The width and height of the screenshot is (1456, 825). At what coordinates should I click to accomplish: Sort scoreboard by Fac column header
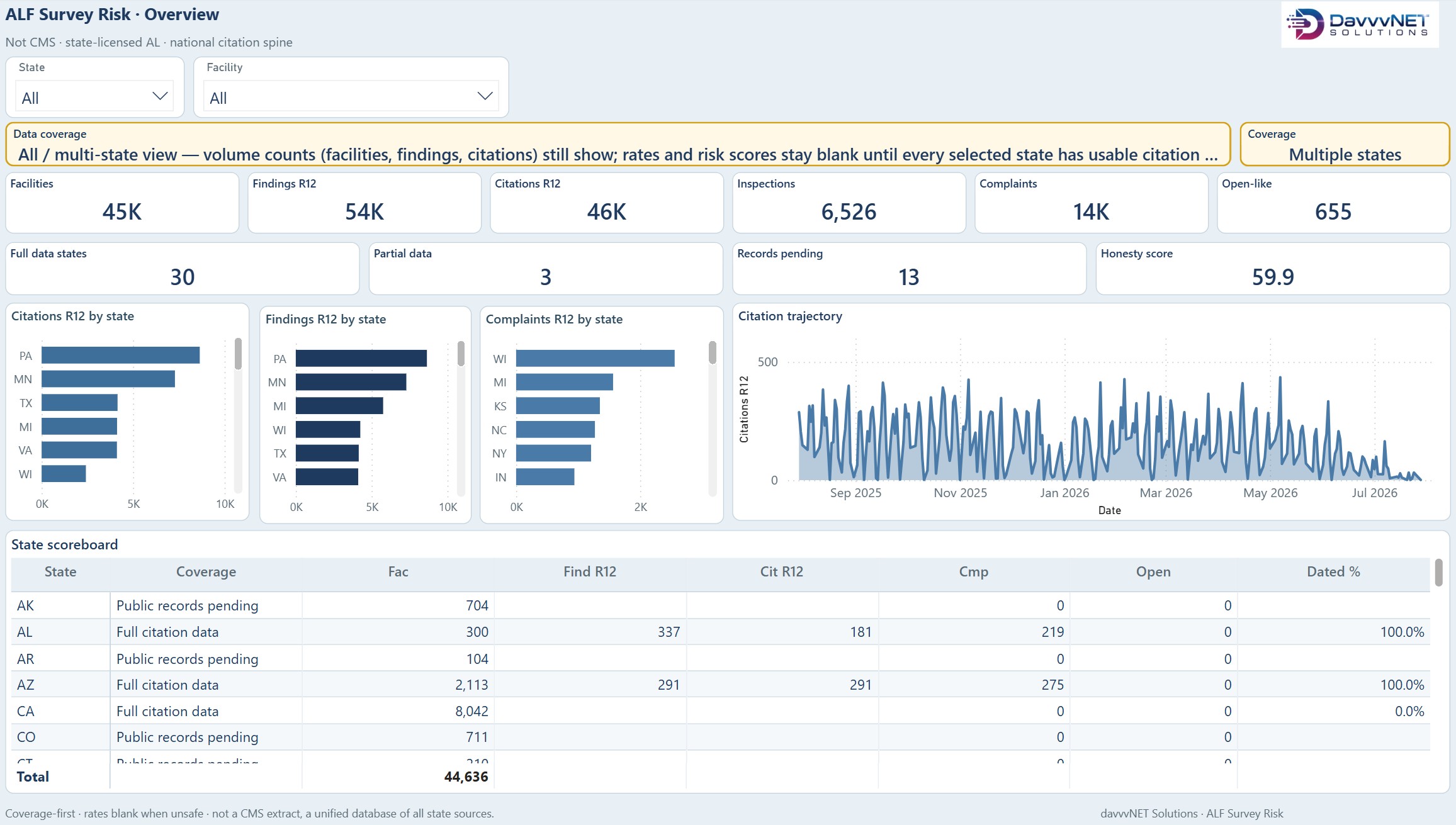pos(398,571)
